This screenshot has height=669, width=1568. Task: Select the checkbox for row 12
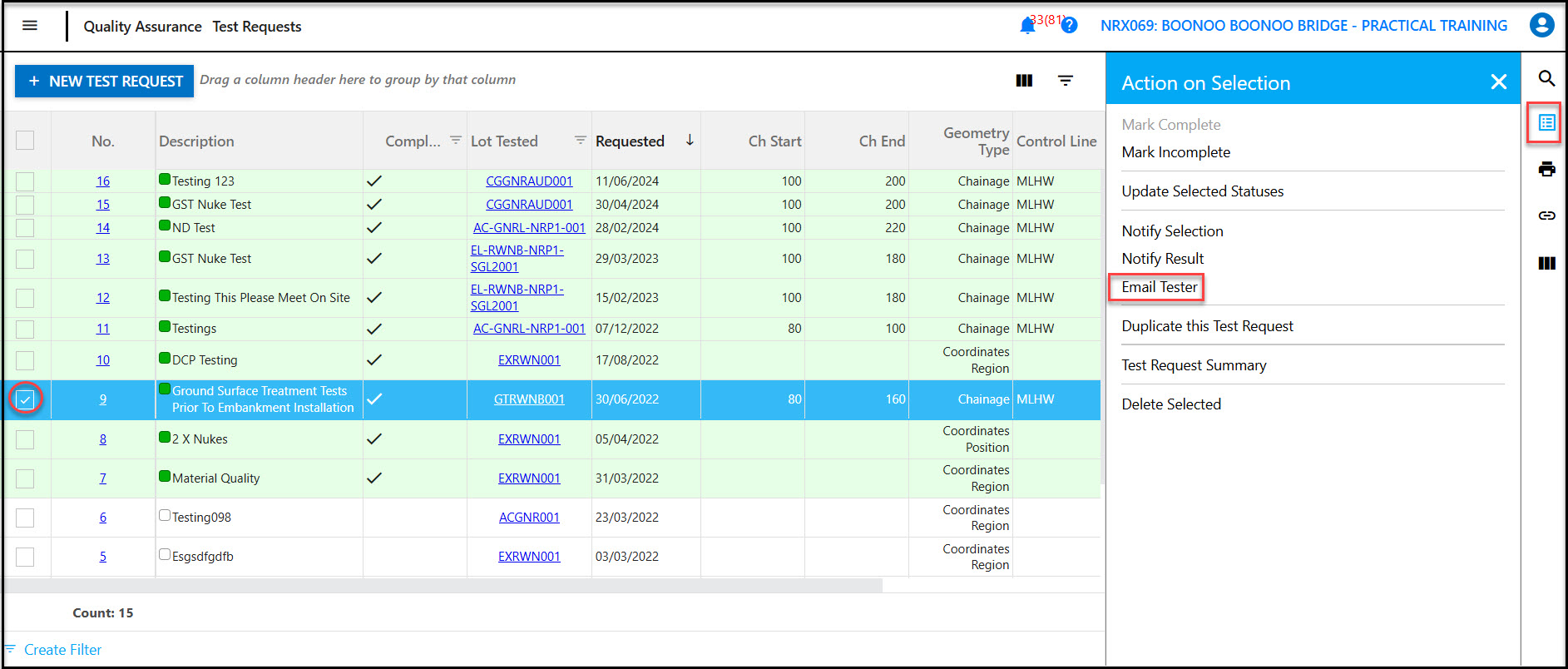(25, 298)
